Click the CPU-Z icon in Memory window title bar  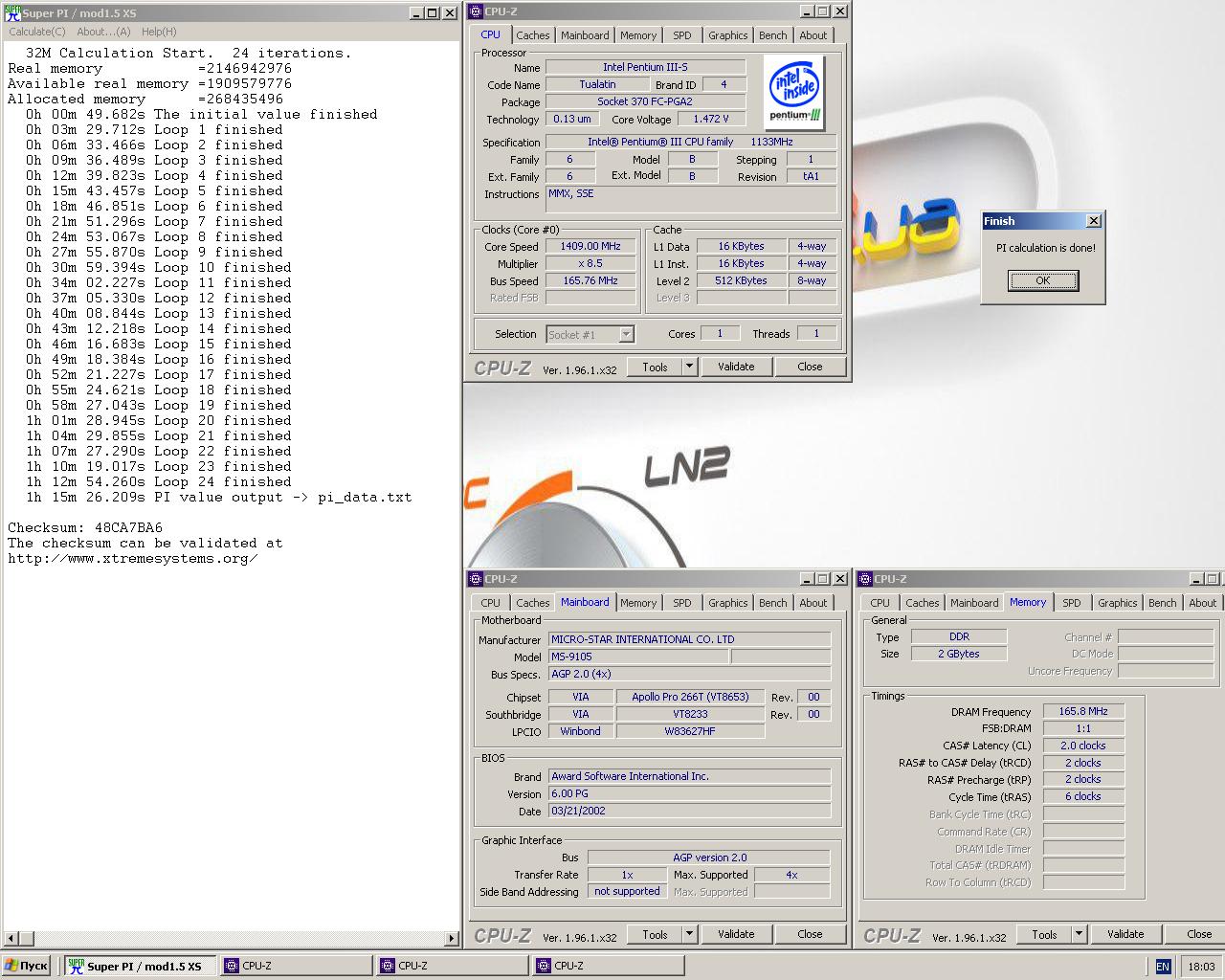pyautogui.click(x=865, y=579)
